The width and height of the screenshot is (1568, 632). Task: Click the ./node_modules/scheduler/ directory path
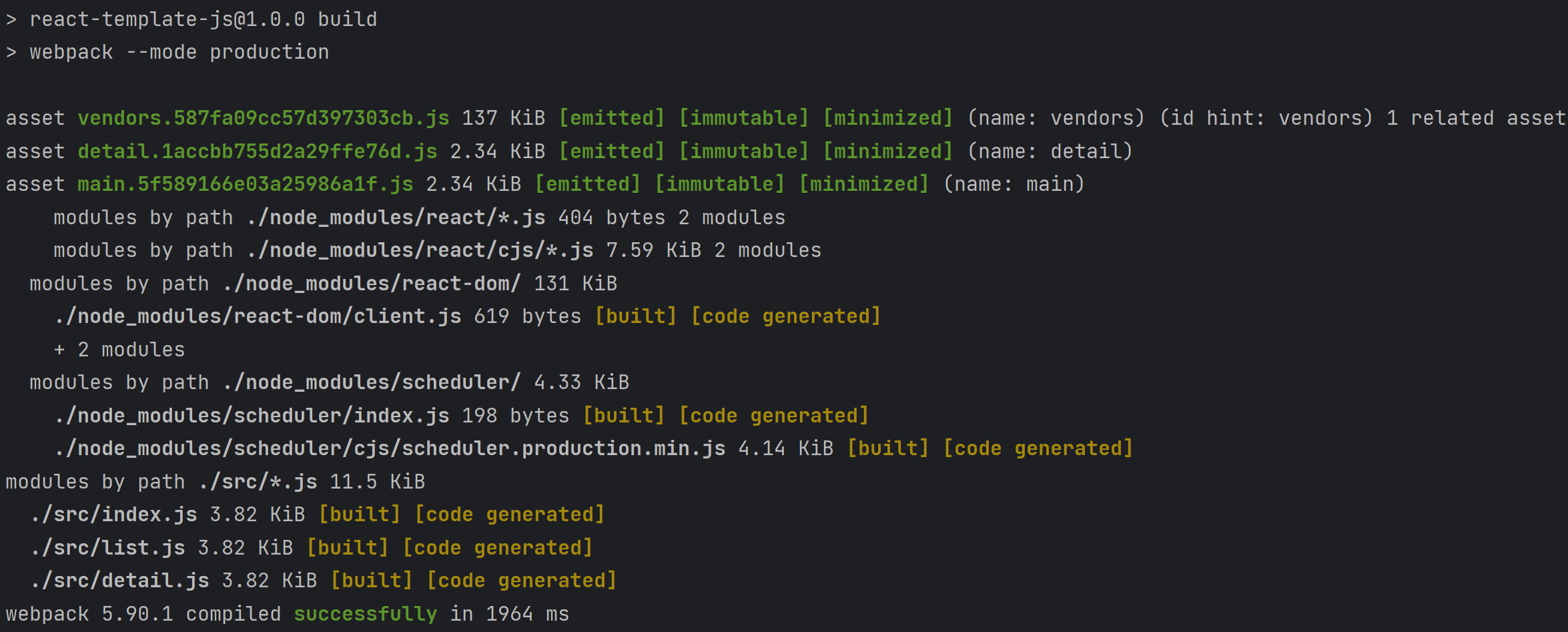tap(372, 382)
